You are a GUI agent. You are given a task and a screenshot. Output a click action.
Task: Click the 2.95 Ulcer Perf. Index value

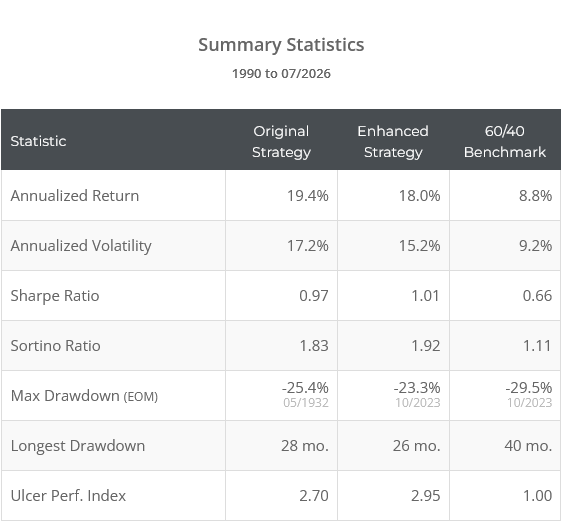click(425, 496)
